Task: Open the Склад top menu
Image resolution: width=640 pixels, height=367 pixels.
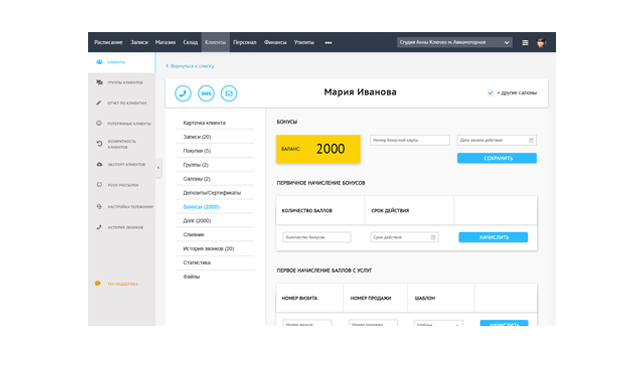Action: 190,42
